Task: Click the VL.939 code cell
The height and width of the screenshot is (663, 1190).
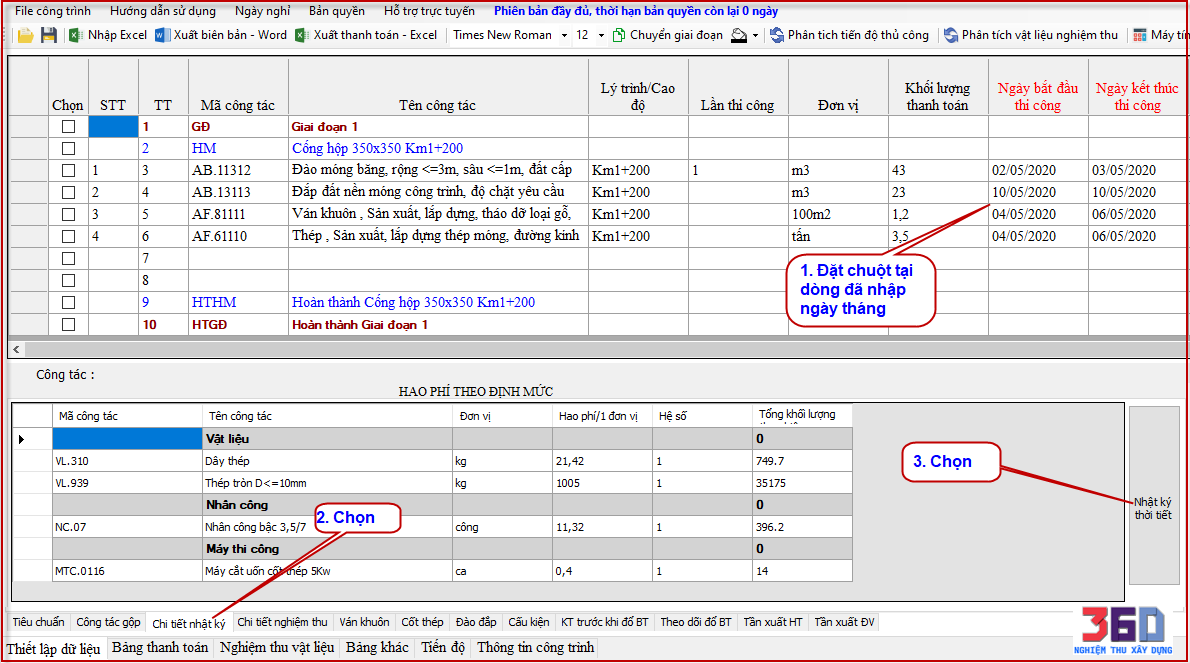Action: point(127,483)
